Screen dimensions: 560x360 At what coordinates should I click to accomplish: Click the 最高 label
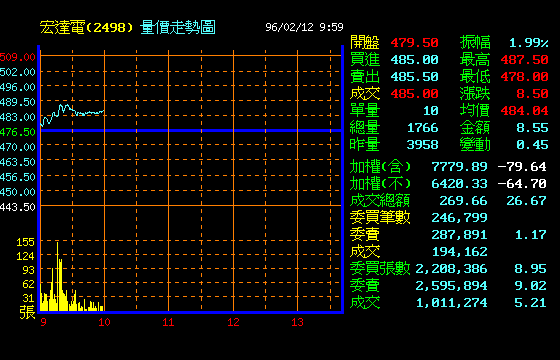(x=475, y=59)
